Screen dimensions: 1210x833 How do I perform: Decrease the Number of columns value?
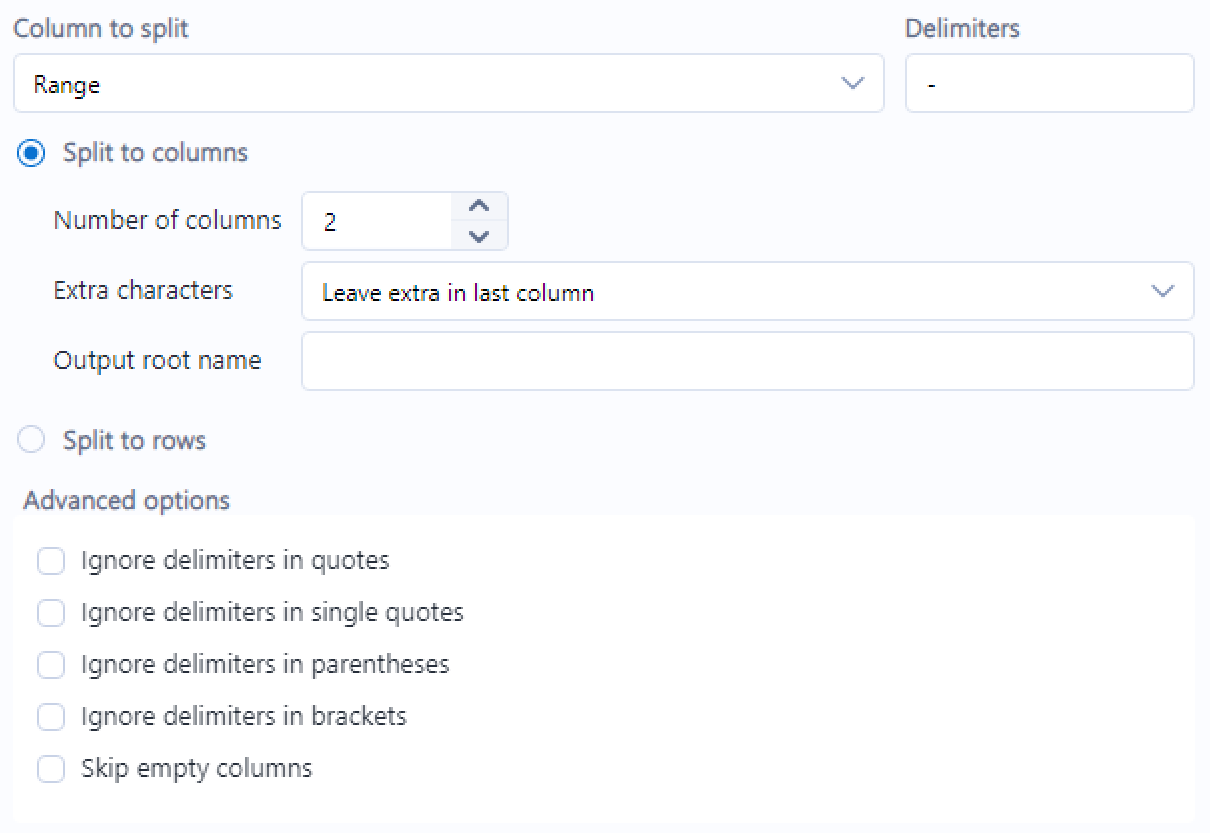coord(480,236)
